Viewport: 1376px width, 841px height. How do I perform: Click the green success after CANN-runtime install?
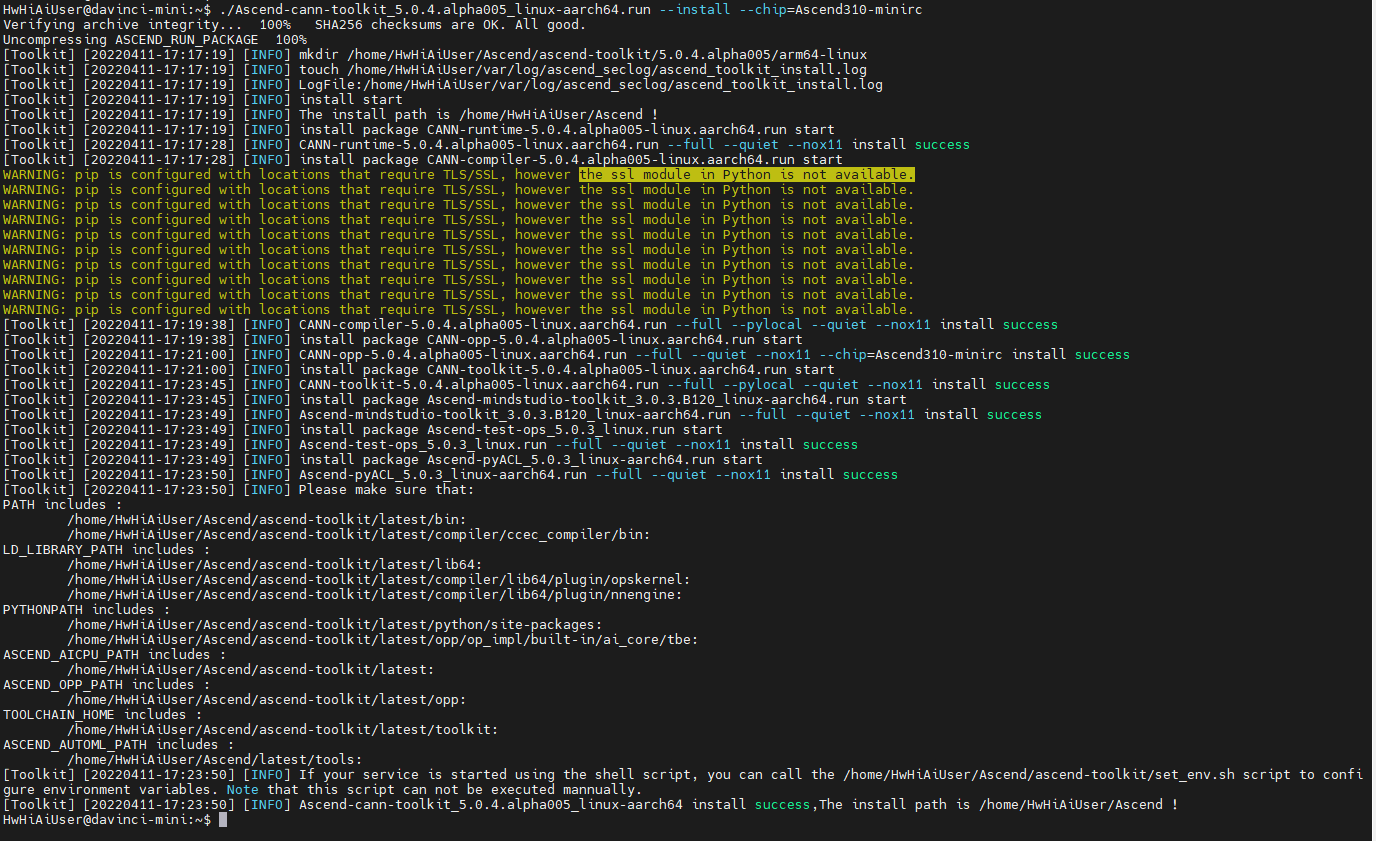(x=942, y=144)
